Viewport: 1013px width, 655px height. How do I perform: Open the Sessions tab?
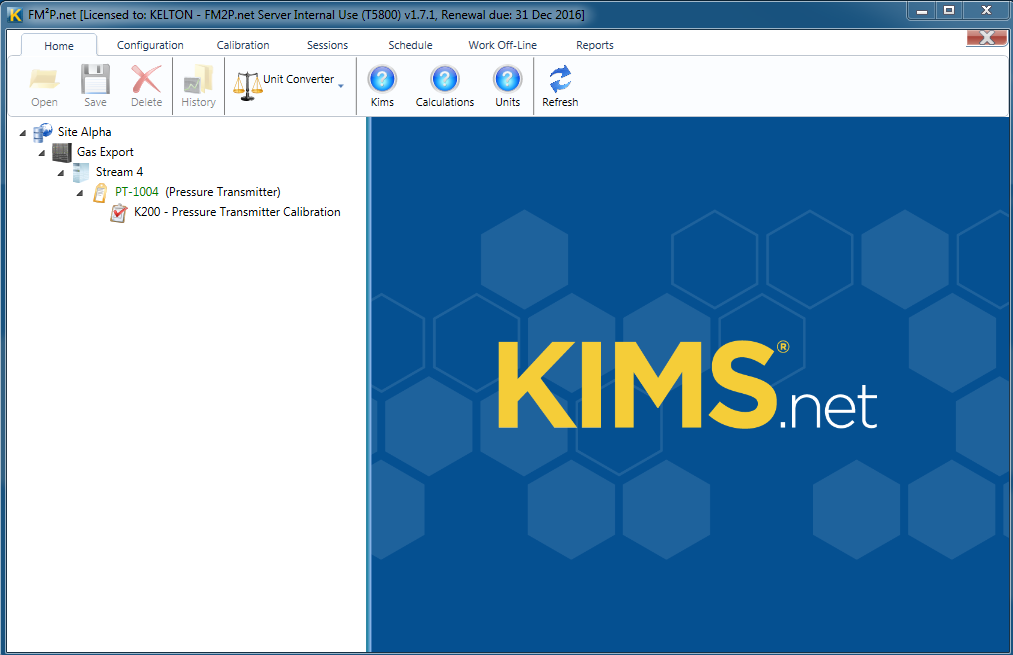pos(328,45)
